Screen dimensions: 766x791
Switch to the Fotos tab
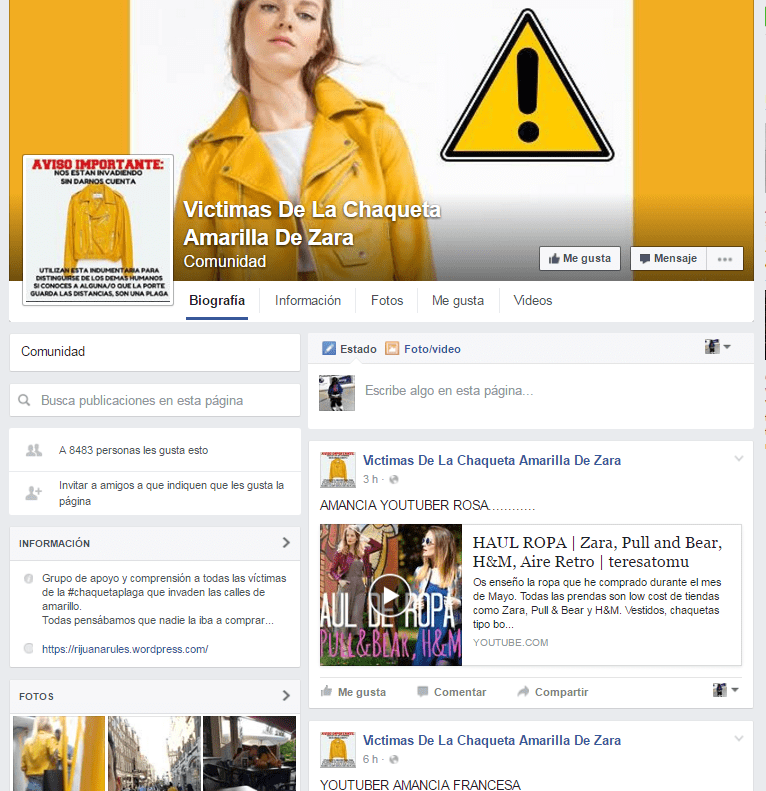coord(387,300)
